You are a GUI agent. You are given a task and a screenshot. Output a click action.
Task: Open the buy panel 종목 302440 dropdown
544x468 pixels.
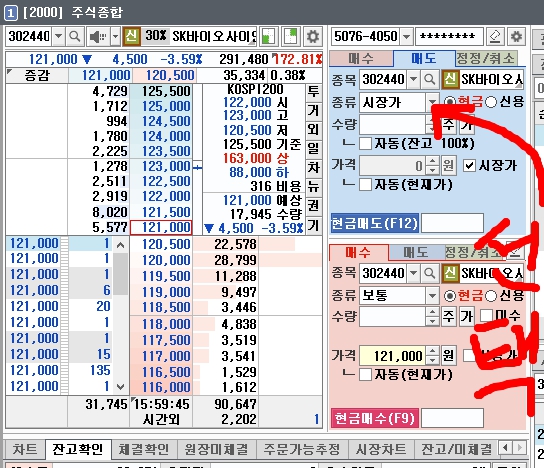tap(414, 273)
